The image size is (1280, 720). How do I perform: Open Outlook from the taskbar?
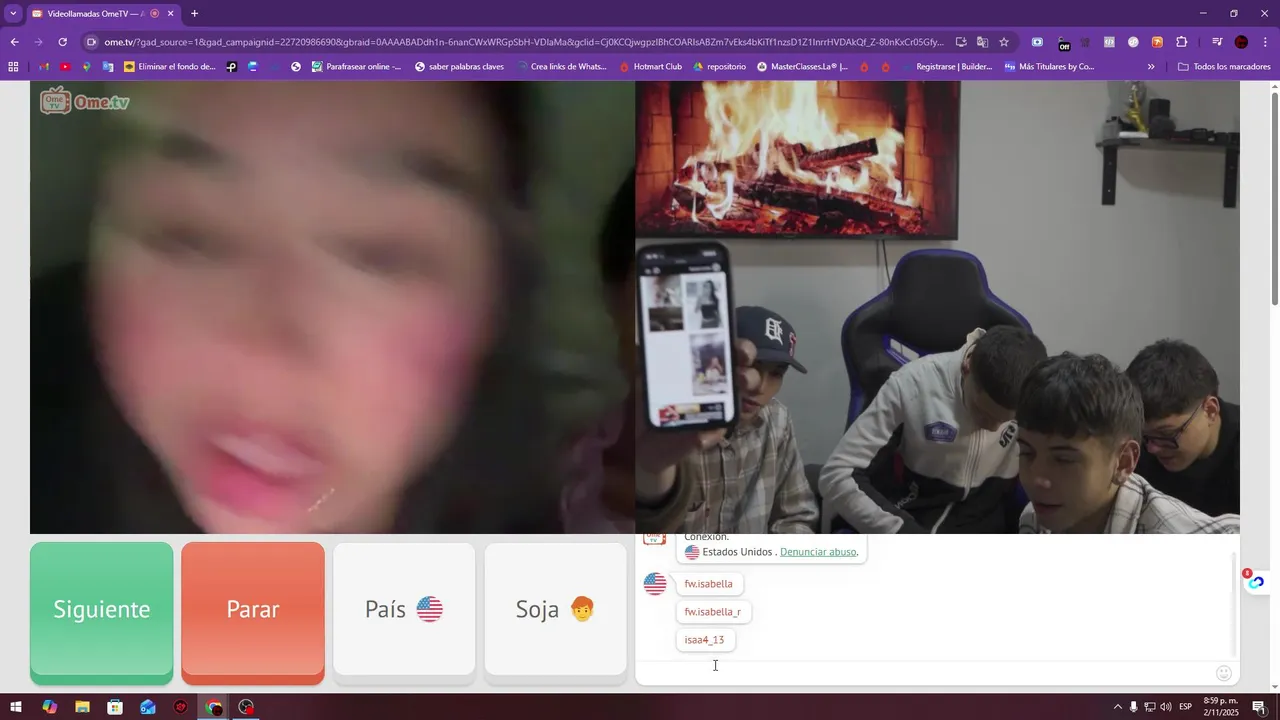[x=148, y=707]
